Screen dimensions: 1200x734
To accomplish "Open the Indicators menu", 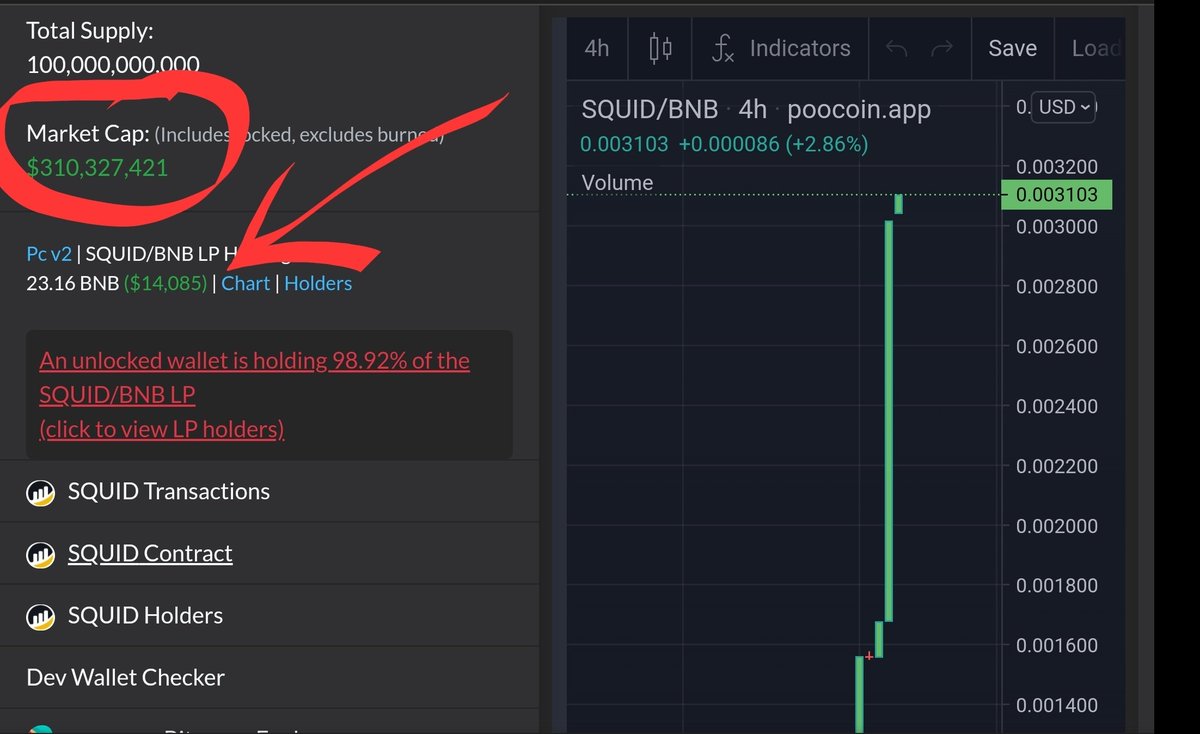I will tap(781, 48).
